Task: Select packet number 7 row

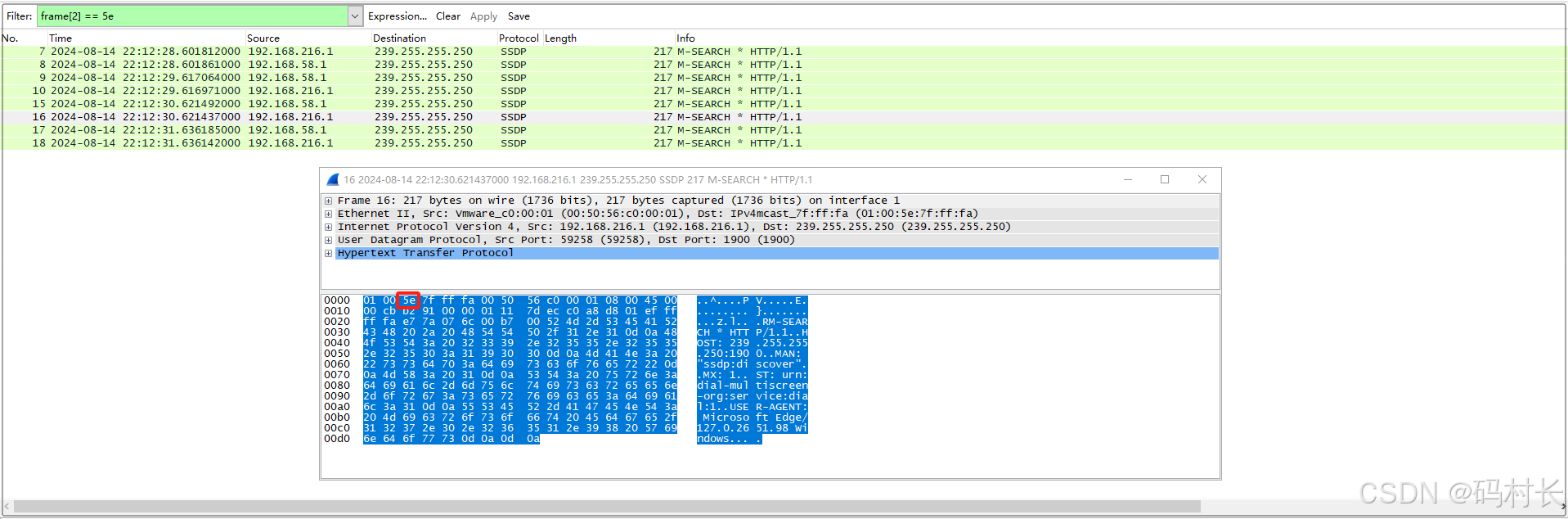Action: [x=784, y=52]
